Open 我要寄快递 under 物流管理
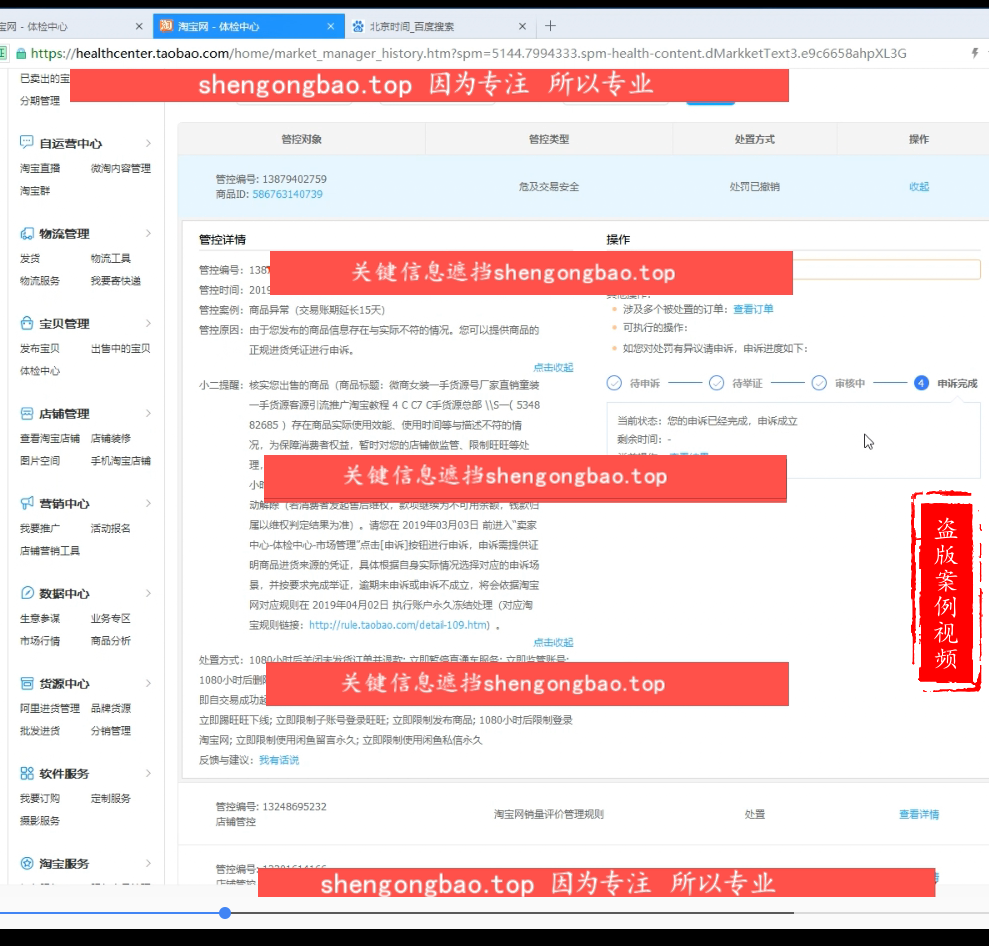The width and height of the screenshot is (989, 946). click(115, 281)
